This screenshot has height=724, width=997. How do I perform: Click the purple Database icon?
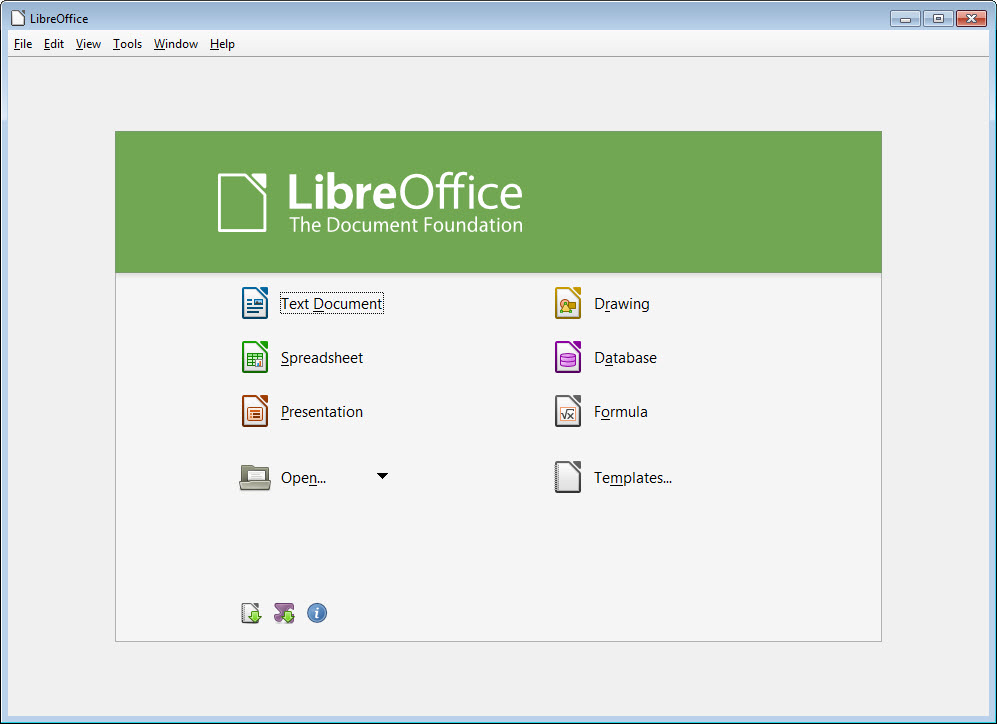[568, 357]
